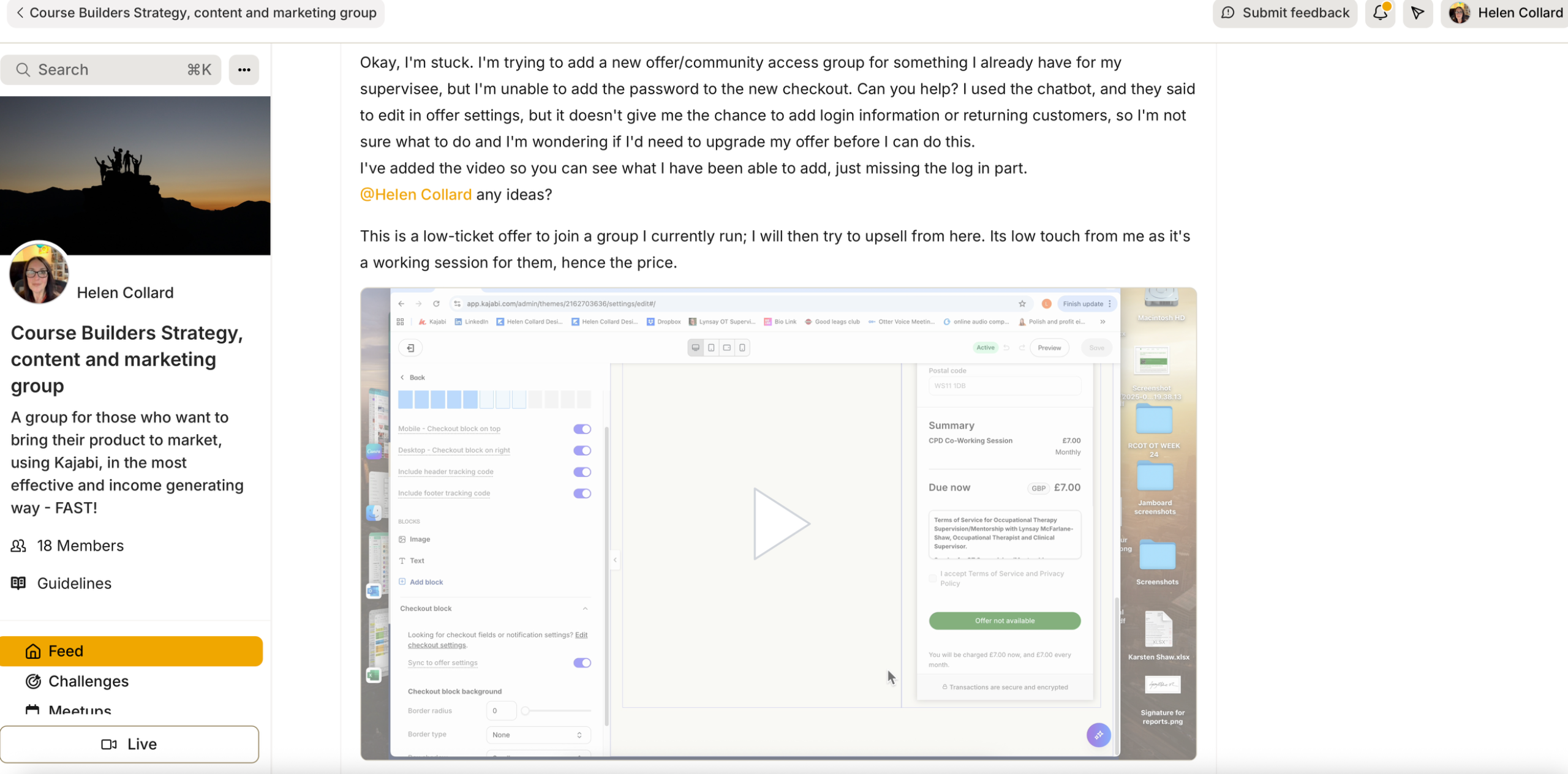Go back via the header chevron arrow
The height and width of the screenshot is (774, 1568).
click(x=20, y=13)
